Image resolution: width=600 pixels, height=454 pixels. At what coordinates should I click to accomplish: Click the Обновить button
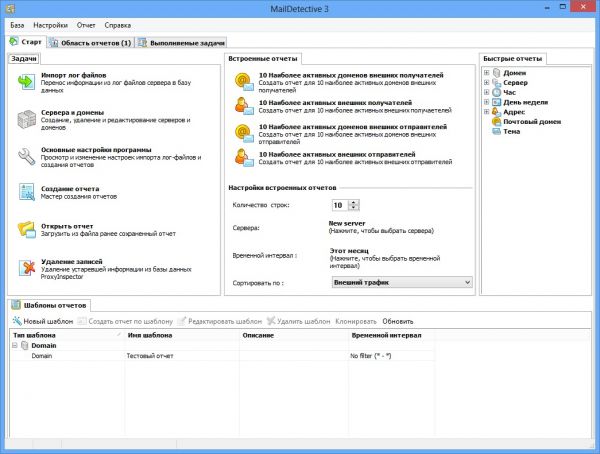click(x=397, y=321)
